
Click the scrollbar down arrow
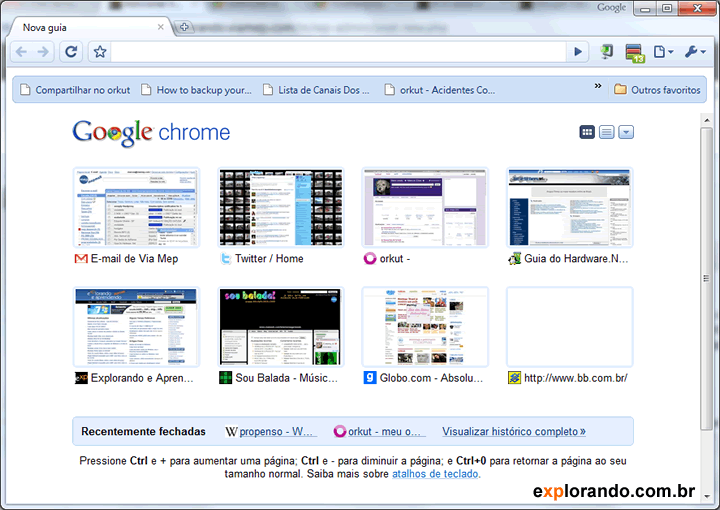(x=707, y=496)
